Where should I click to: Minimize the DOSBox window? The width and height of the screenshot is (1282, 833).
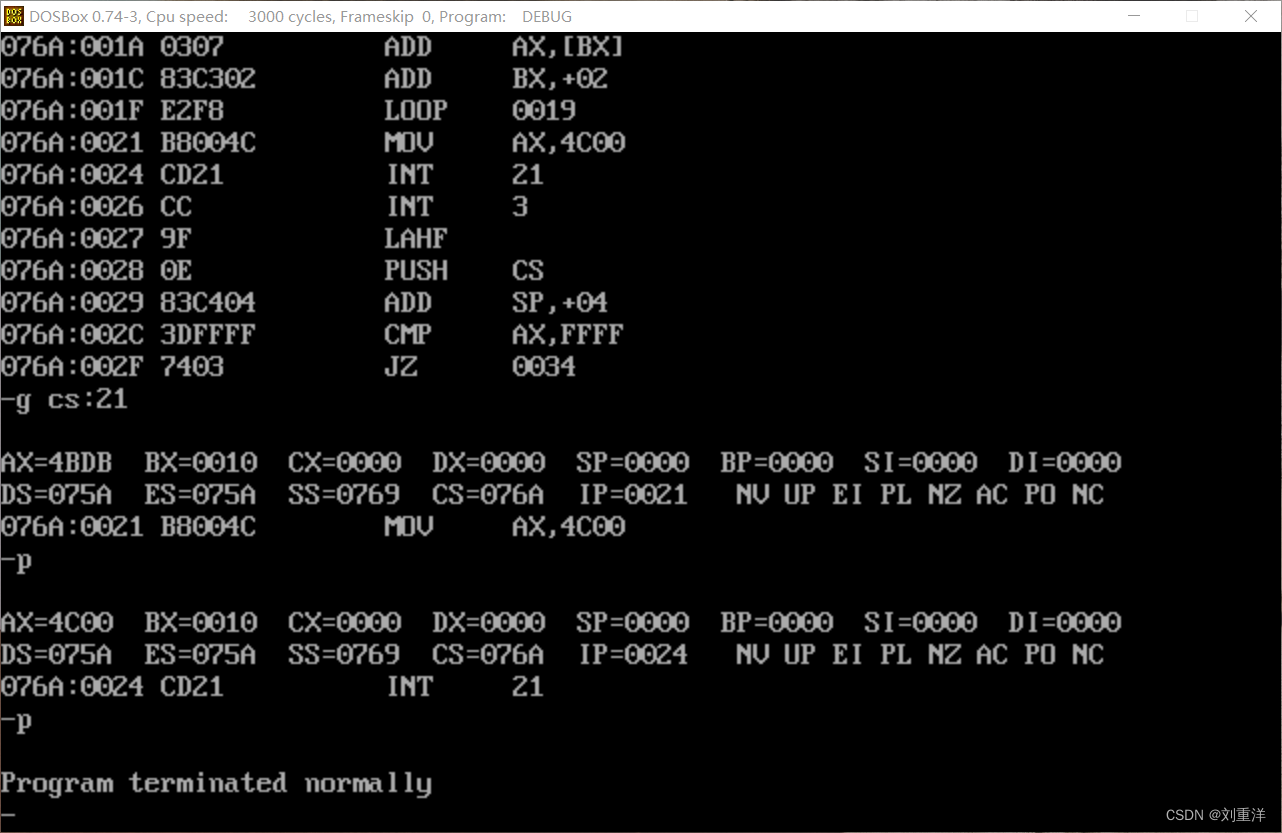pyautogui.click(x=1133, y=16)
